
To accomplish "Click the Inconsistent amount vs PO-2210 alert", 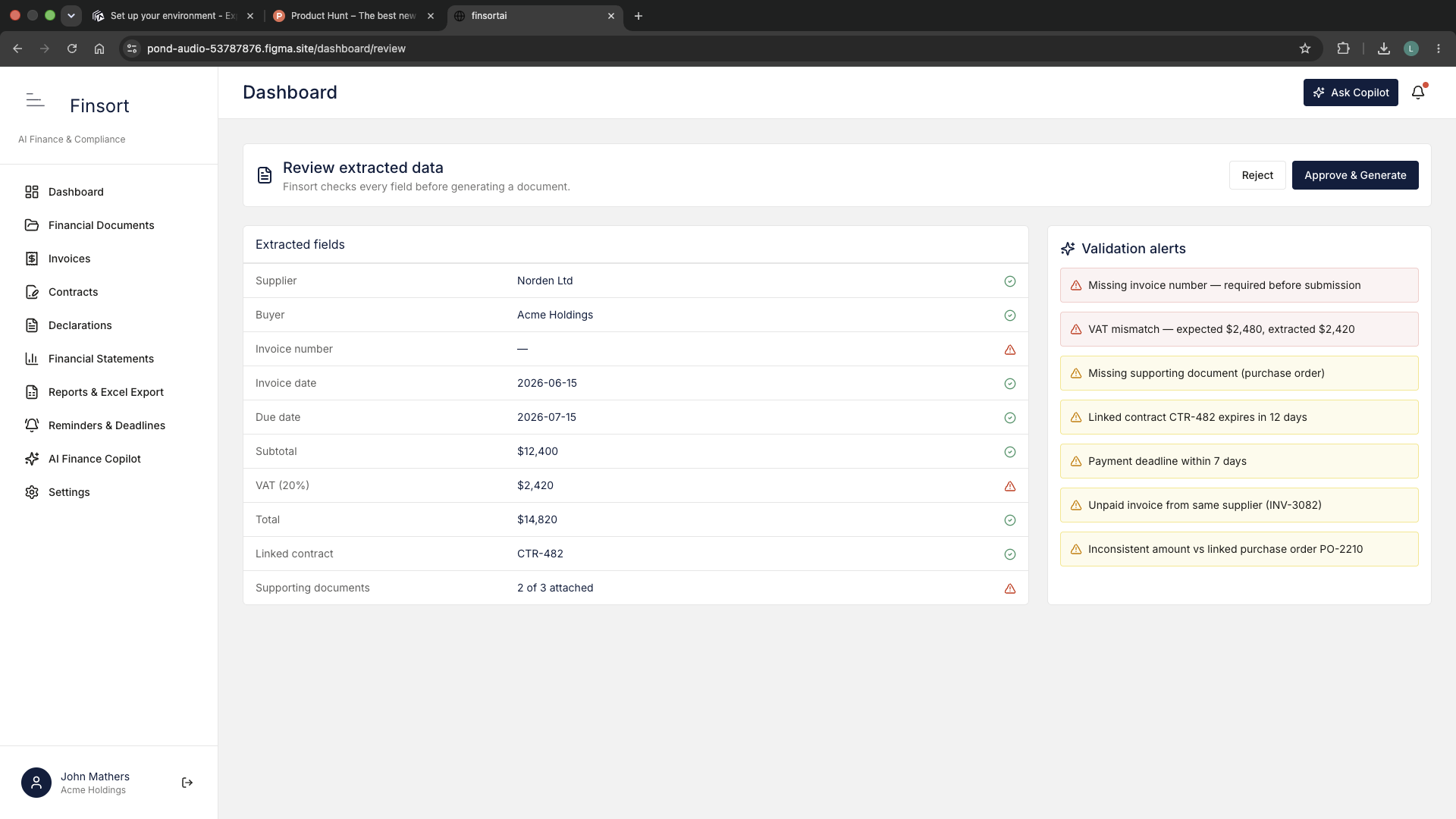I will click(1239, 549).
